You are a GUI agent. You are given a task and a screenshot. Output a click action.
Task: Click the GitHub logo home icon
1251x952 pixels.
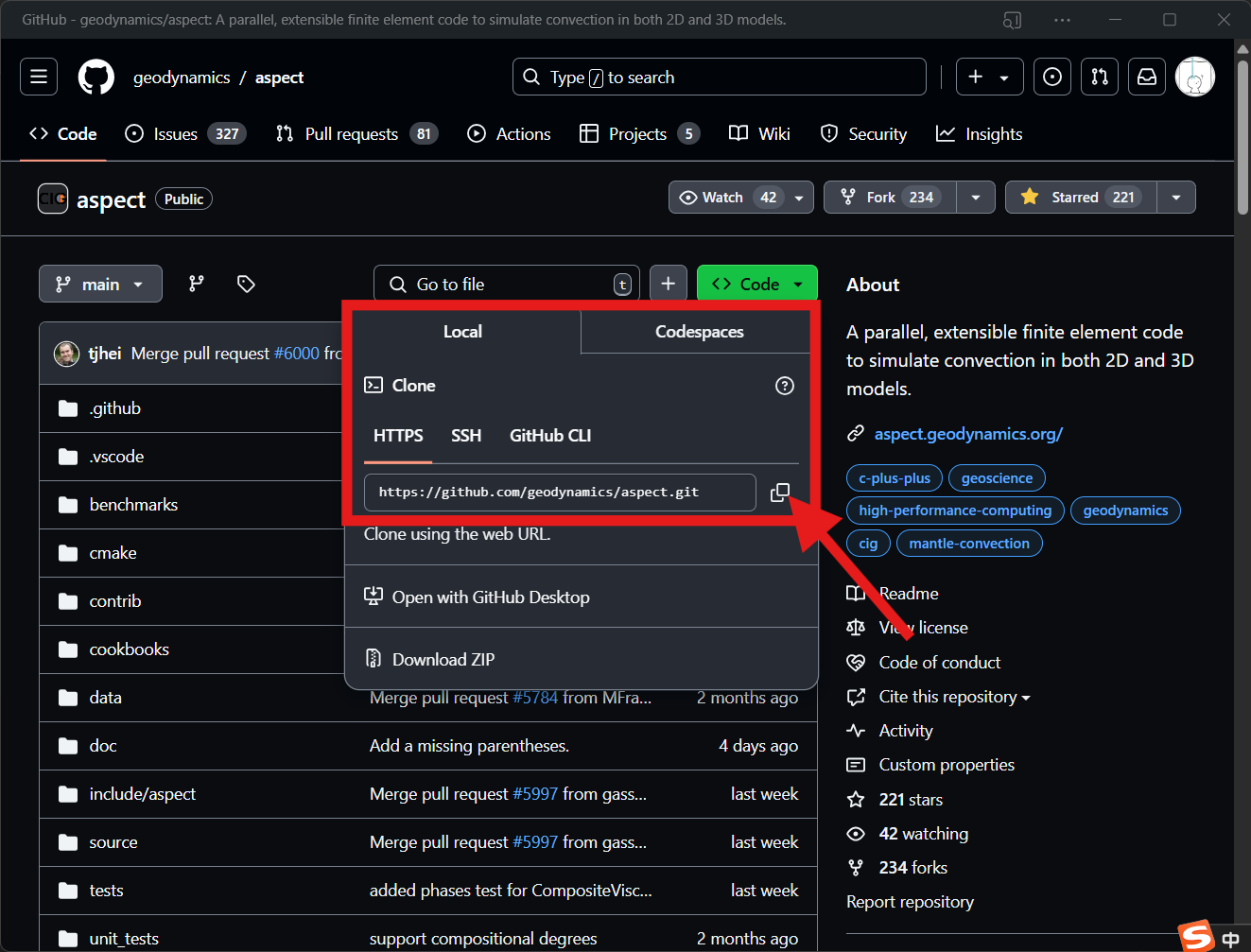[x=96, y=77]
